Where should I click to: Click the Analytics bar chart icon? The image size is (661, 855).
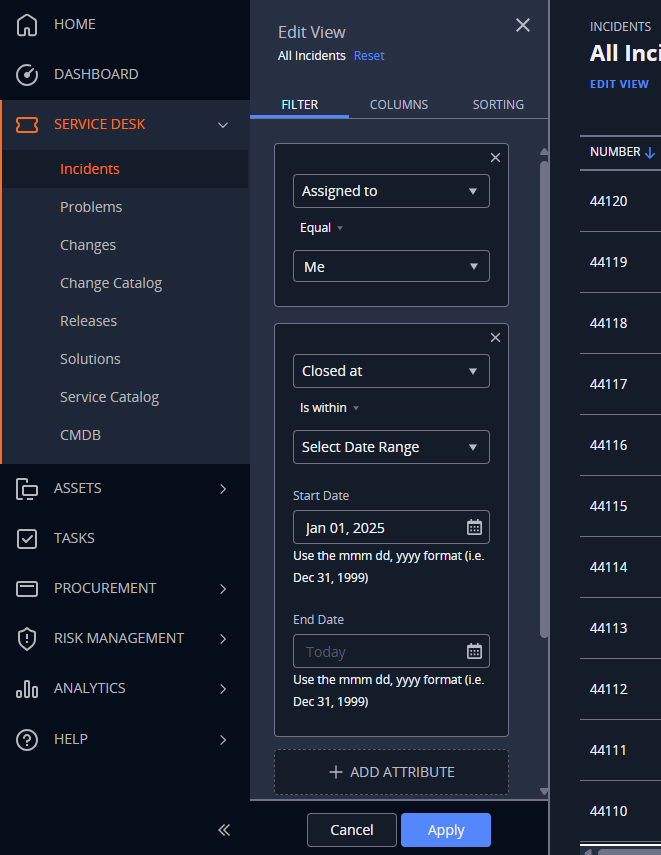pyautogui.click(x=27, y=689)
